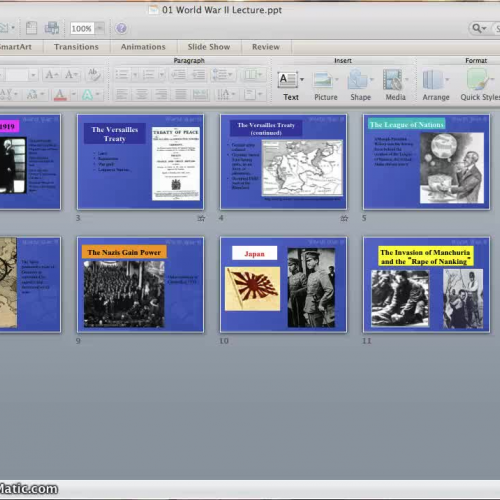
Task: Select slide 10 Japan thumbnail
Action: 283,285
